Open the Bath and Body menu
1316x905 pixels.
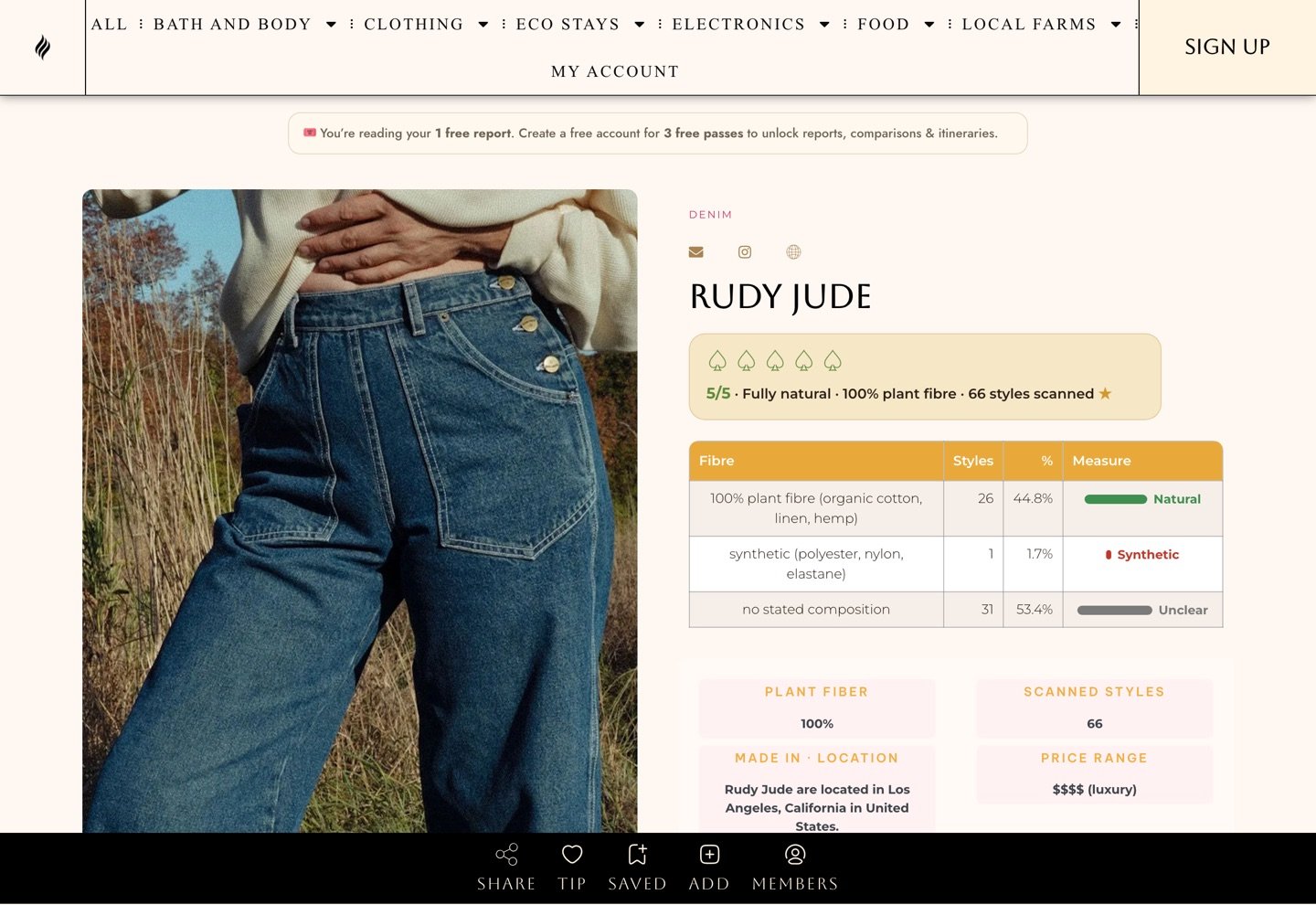(232, 25)
